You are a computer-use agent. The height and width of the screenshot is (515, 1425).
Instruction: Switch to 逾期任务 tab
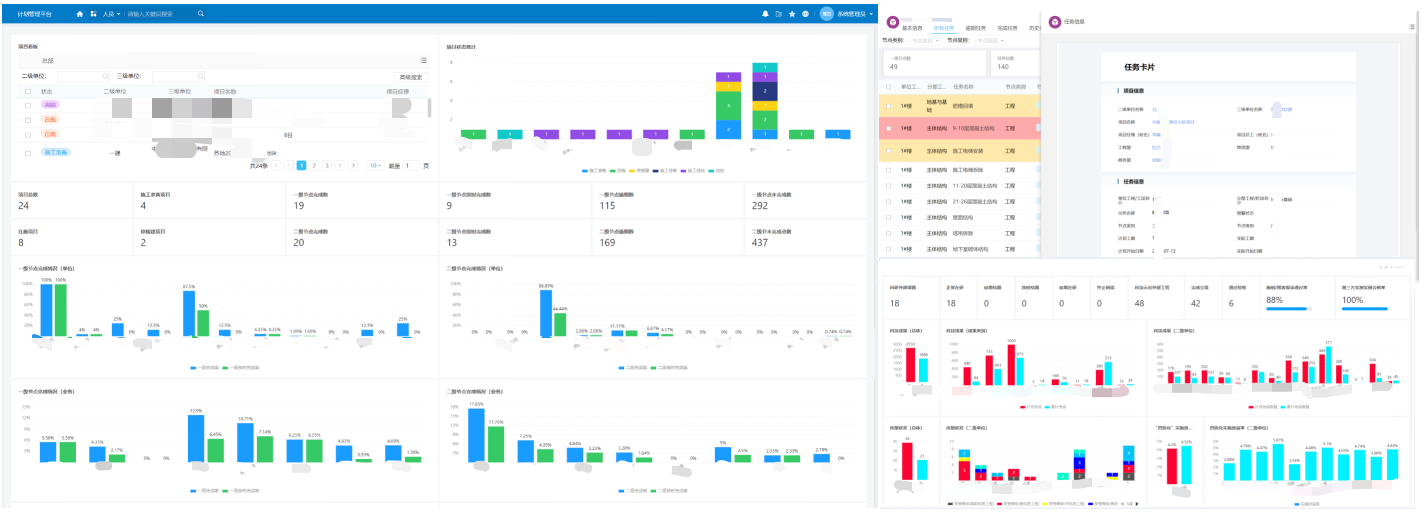pos(976,28)
